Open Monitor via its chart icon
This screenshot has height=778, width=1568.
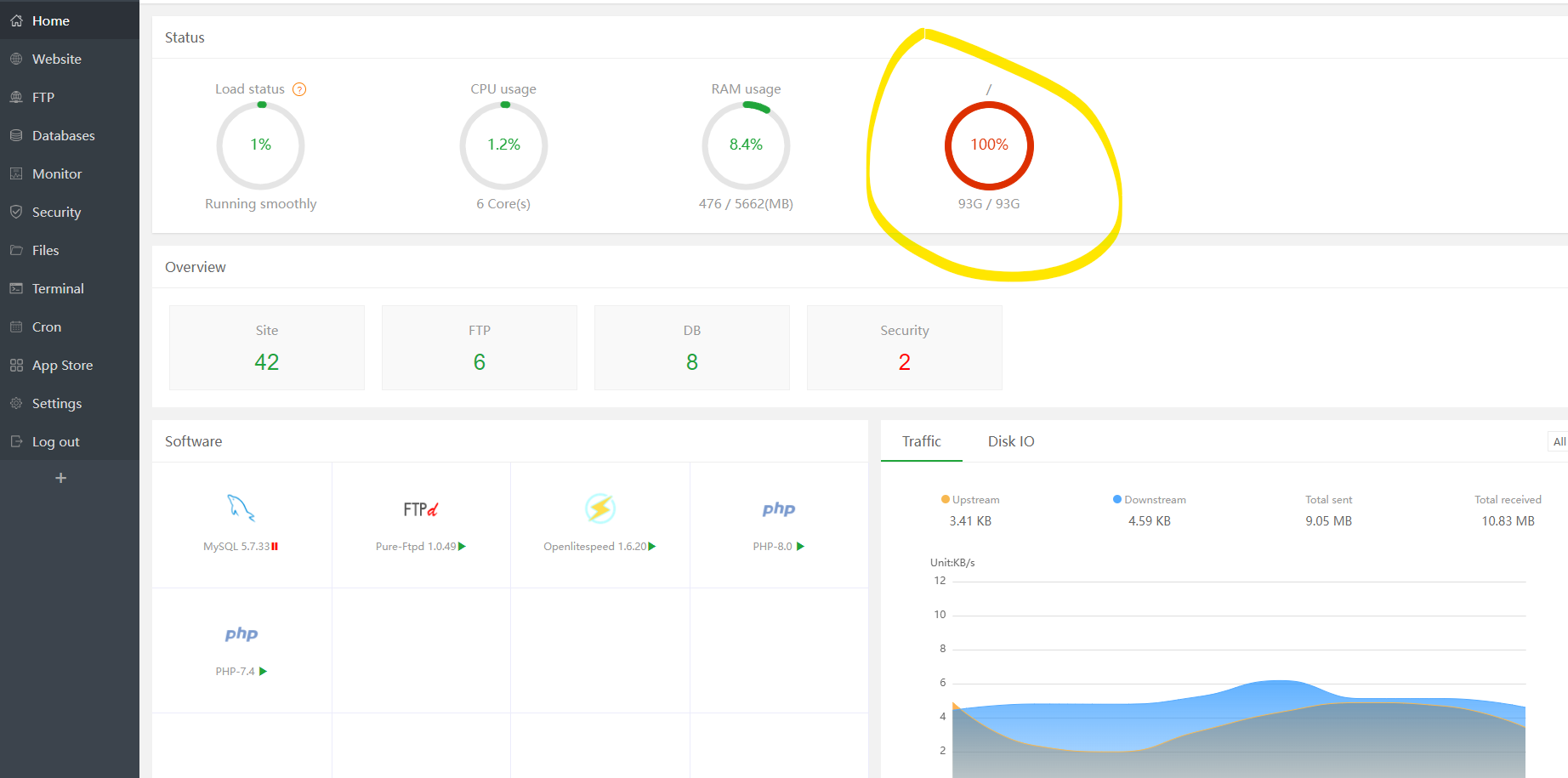click(16, 173)
